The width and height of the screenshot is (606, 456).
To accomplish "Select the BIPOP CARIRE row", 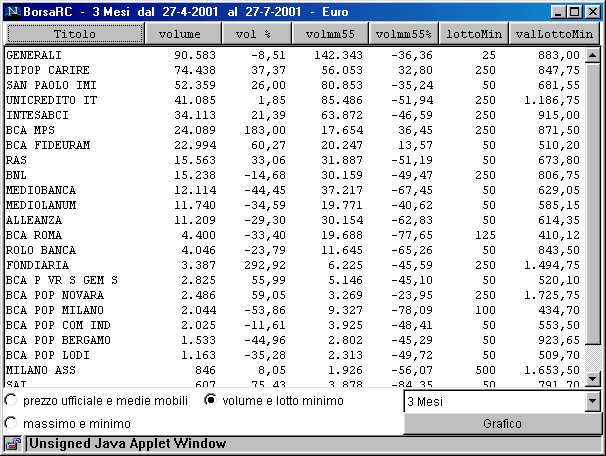I will [x=293, y=70].
